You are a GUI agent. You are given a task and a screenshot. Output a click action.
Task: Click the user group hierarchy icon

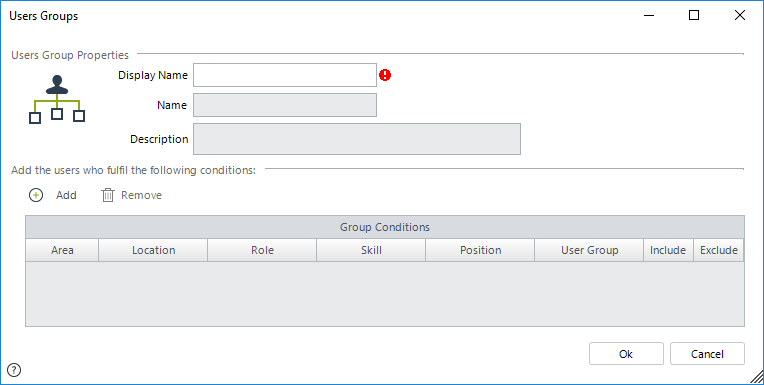57,99
